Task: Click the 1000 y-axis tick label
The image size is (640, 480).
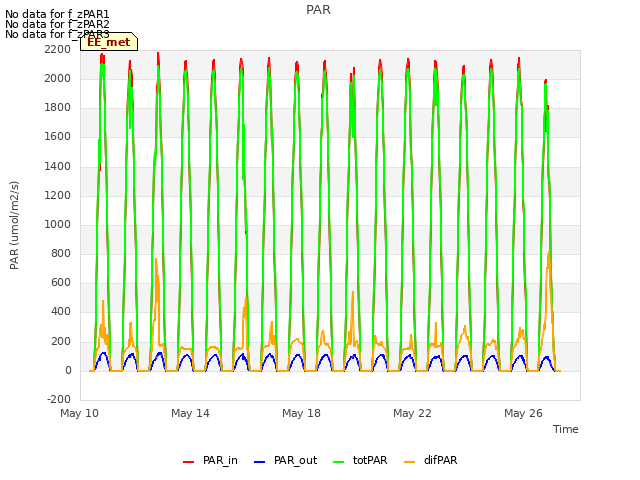Action: (58, 224)
